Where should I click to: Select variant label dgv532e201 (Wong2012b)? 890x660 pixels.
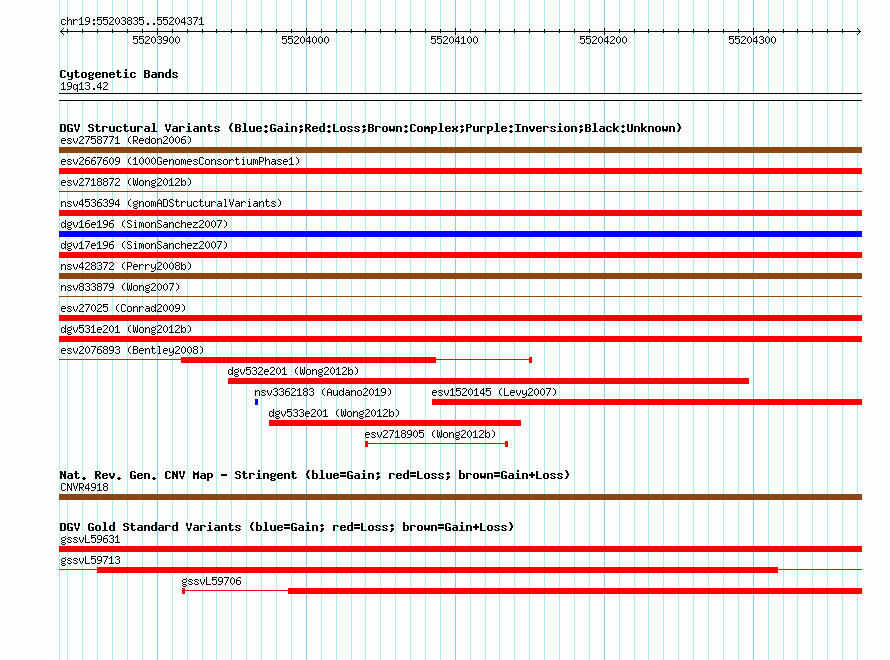293,371
